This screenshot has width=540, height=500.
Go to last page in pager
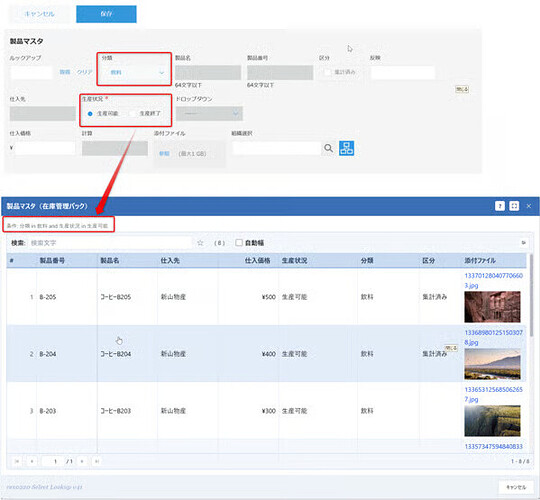point(97,461)
